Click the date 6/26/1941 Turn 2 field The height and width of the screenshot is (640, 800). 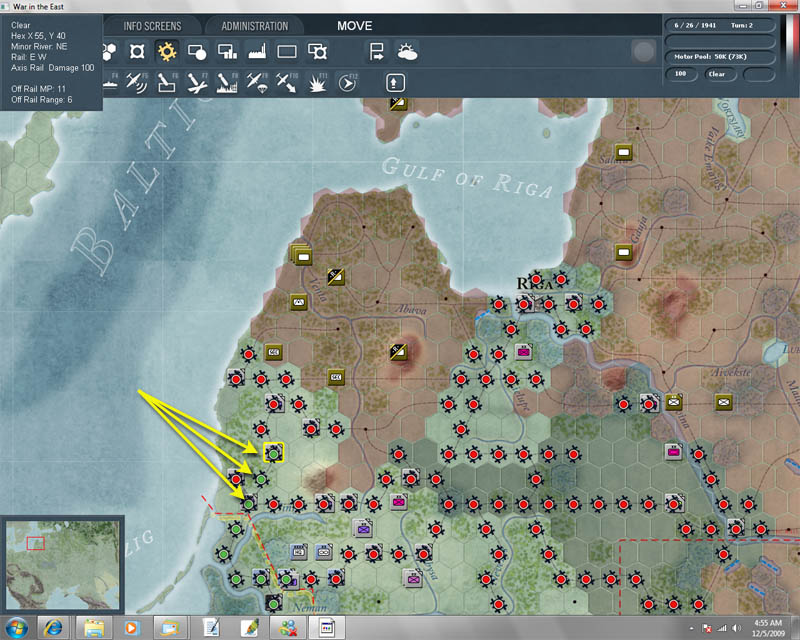pos(719,25)
